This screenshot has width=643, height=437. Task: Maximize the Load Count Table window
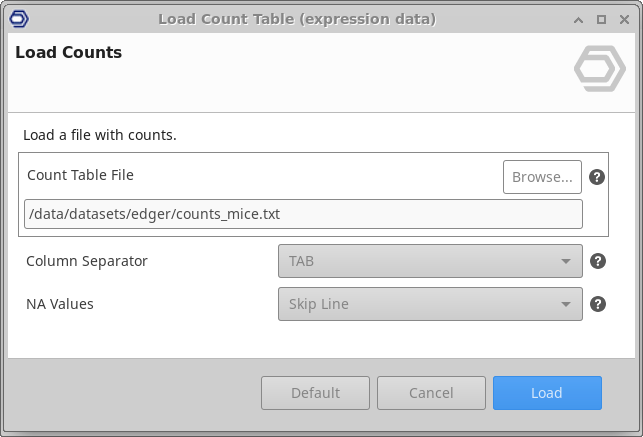coord(602,19)
